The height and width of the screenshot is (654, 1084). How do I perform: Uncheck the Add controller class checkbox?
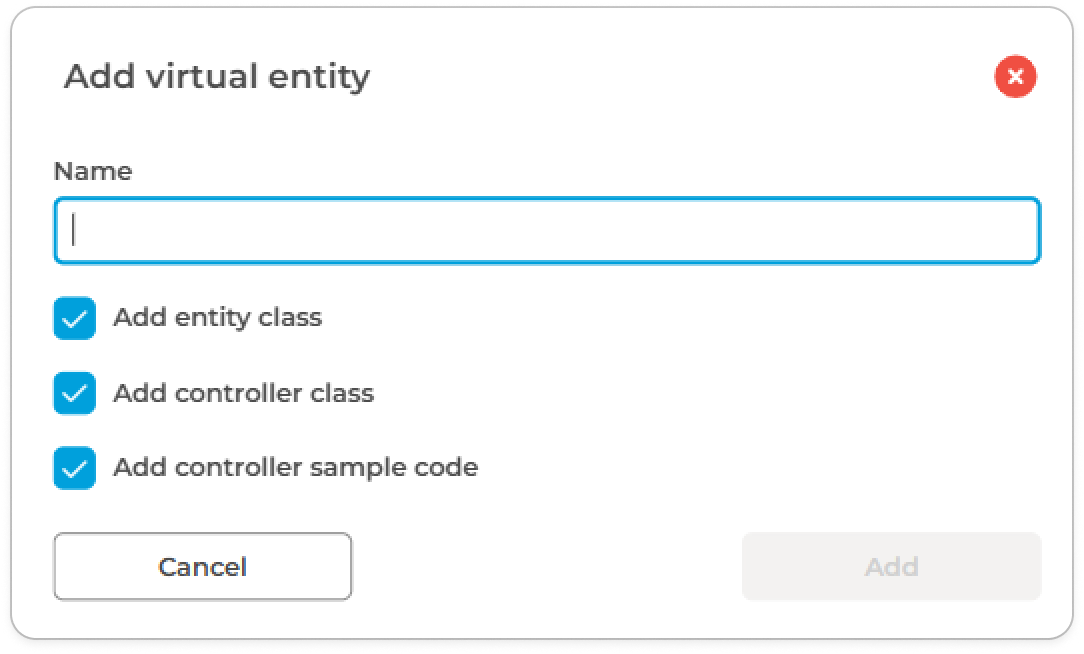coord(75,393)
